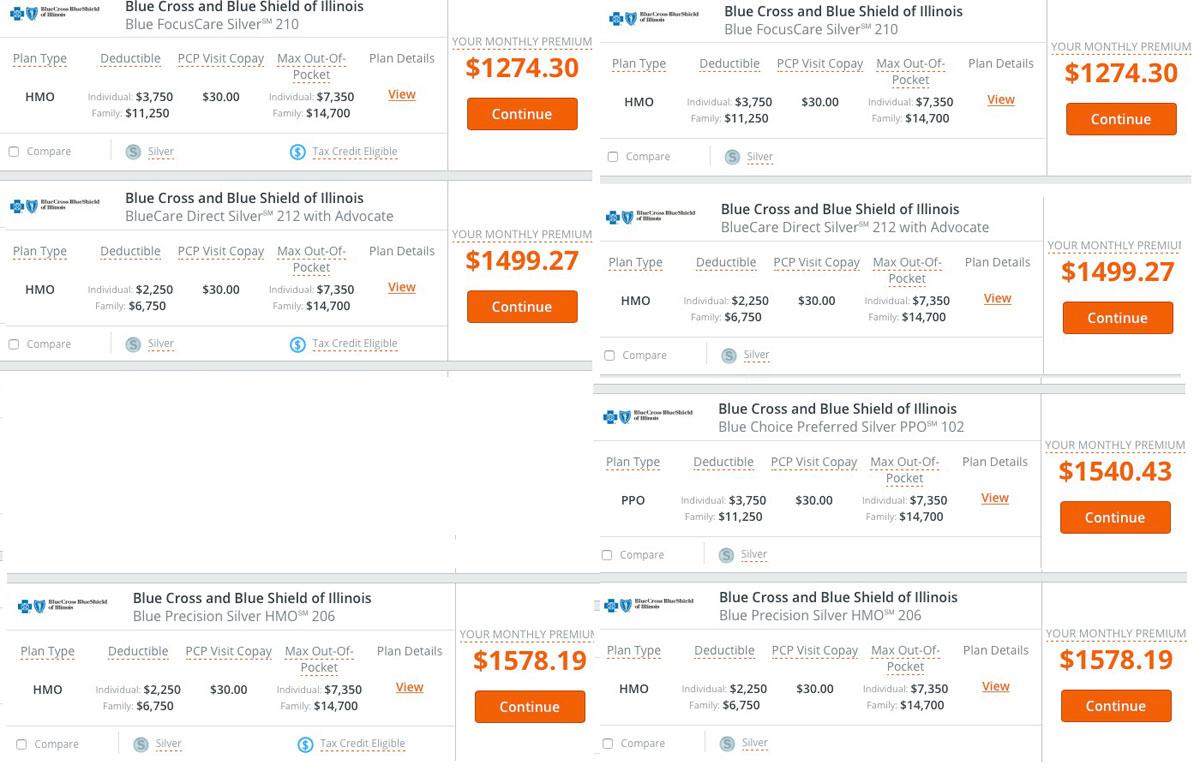Click Silver tier icon on right-column Blue Precision 206 card

(728, 744)
